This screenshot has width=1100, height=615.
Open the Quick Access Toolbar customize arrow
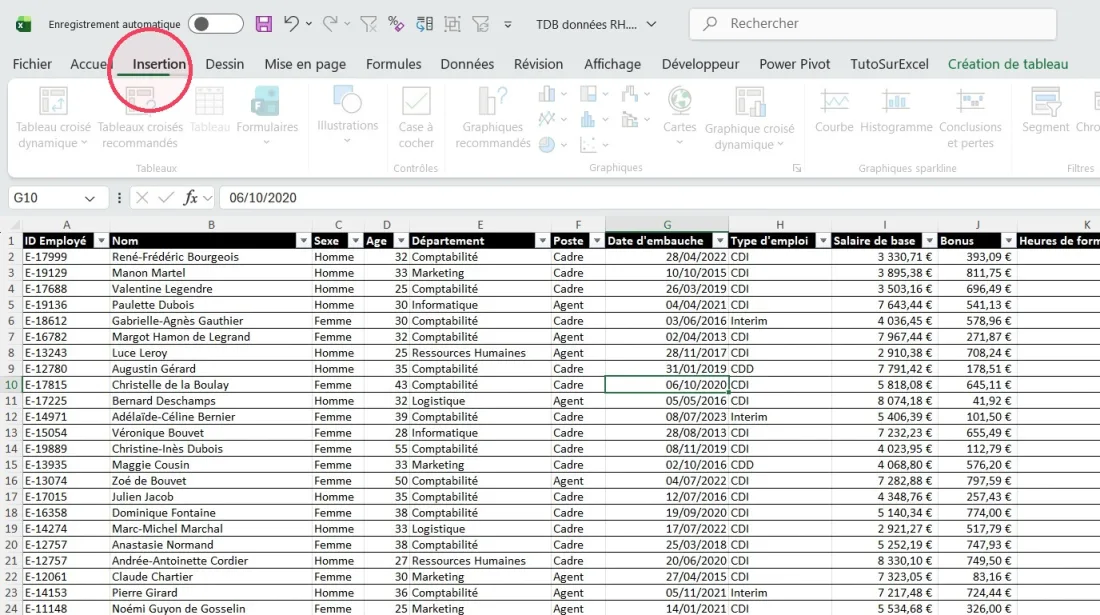pos(508,25)
